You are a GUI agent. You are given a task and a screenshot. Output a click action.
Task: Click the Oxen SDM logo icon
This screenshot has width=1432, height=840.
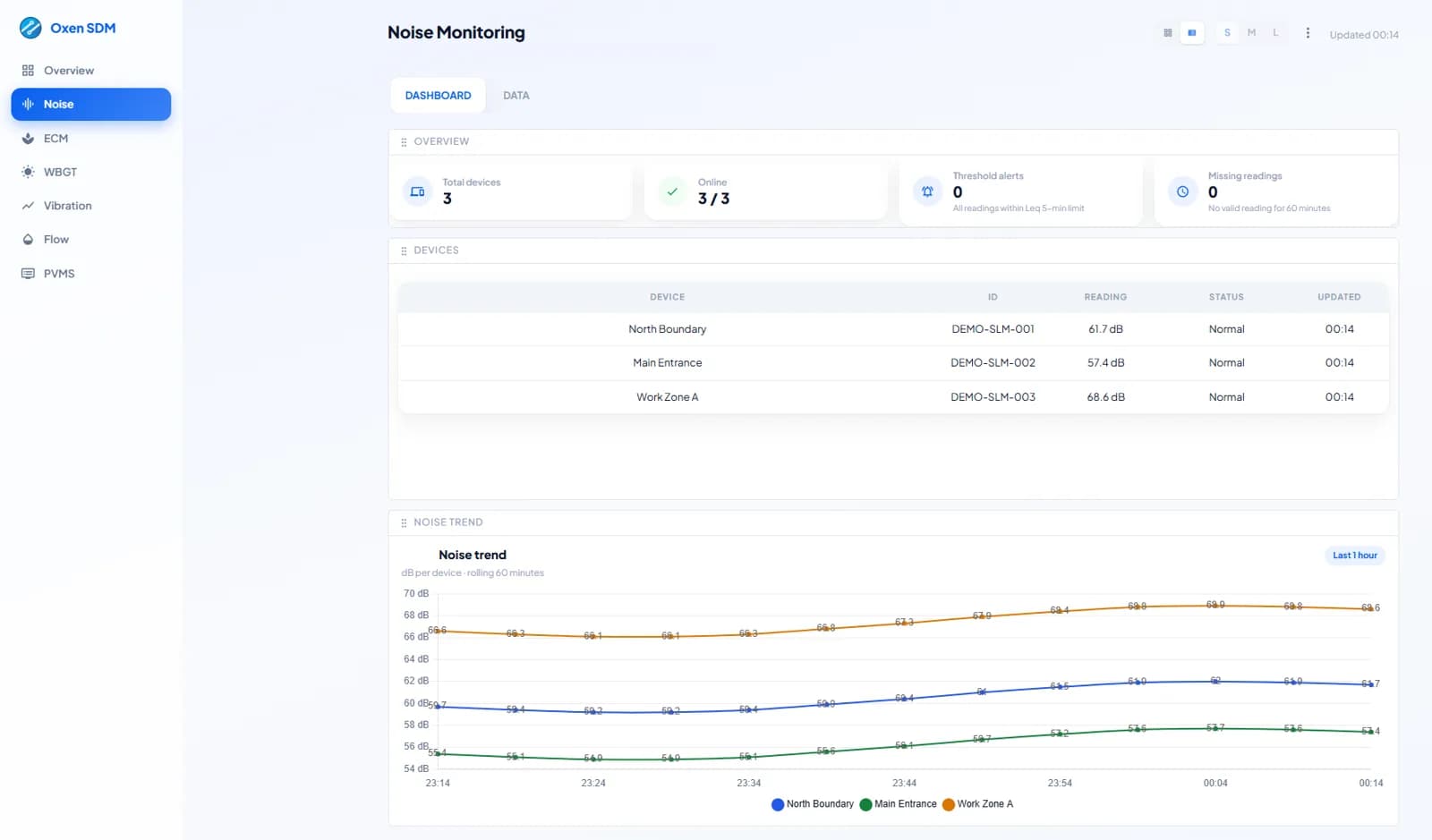30,28
